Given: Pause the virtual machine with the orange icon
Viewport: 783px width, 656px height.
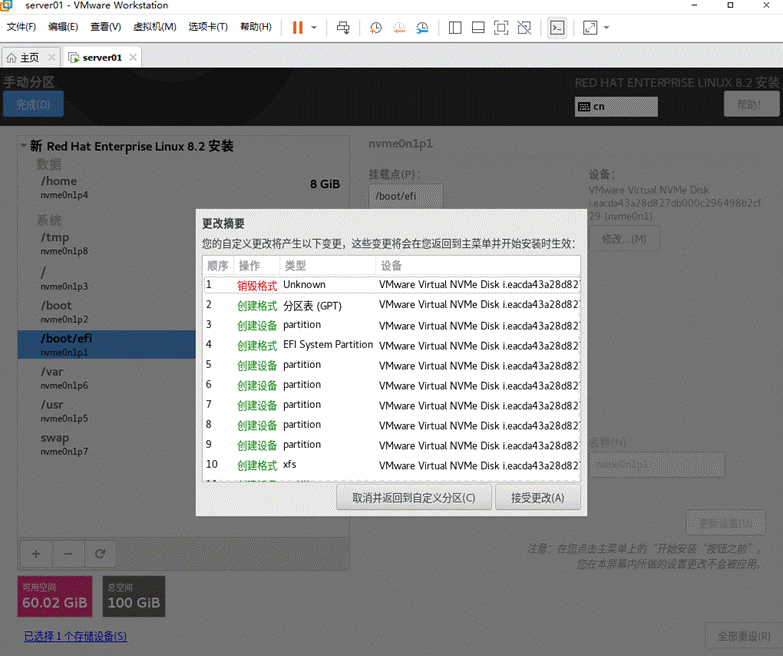Looking at the screenshot, I should [298, 27].
